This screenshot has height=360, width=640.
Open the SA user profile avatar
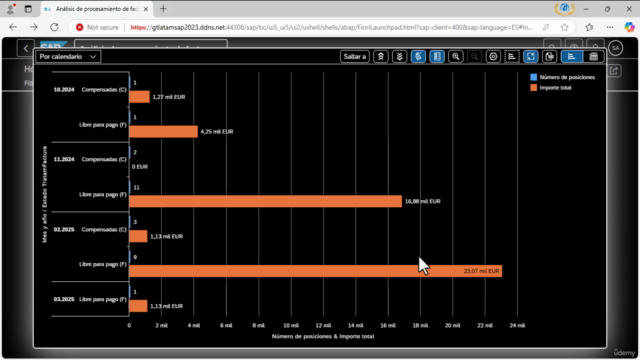[x=616, y=48]
